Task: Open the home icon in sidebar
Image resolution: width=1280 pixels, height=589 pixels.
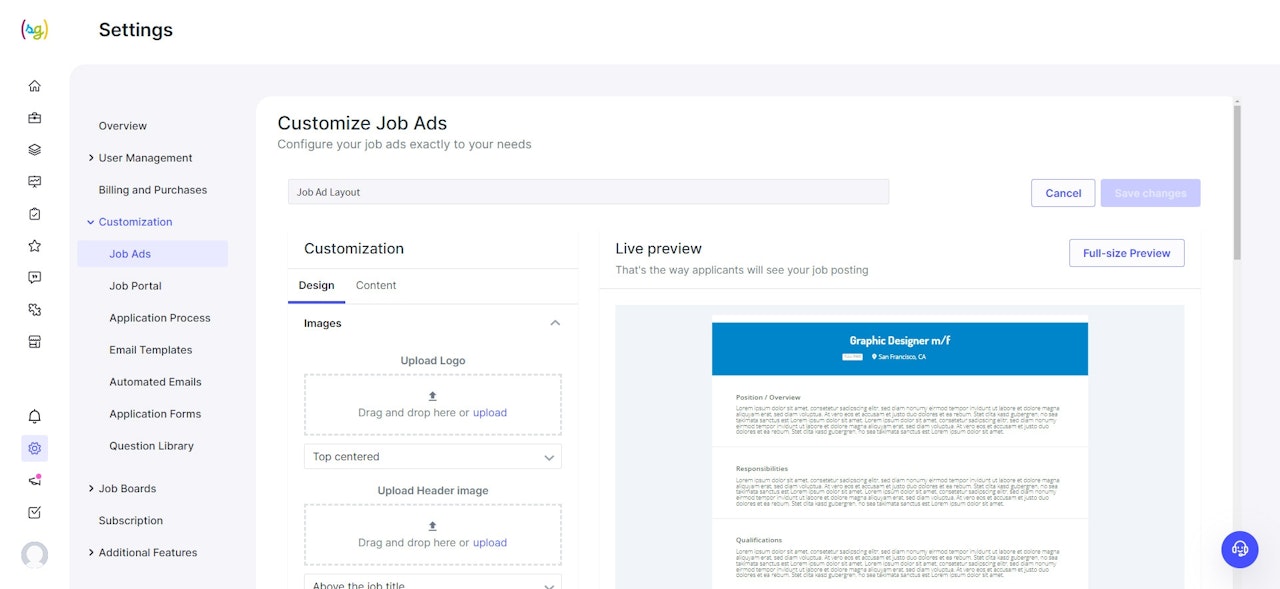Action: (x=35, y=86)
